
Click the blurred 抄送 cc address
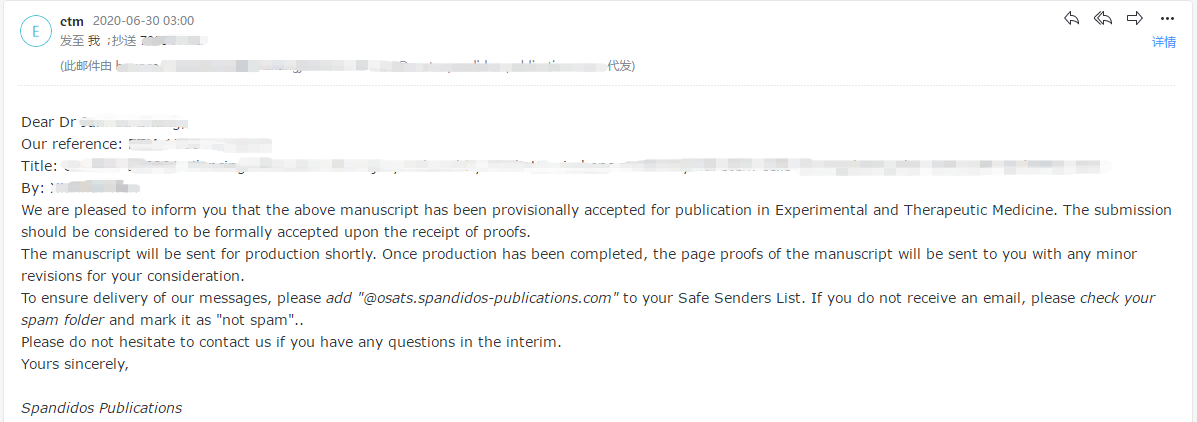point(174,40)
